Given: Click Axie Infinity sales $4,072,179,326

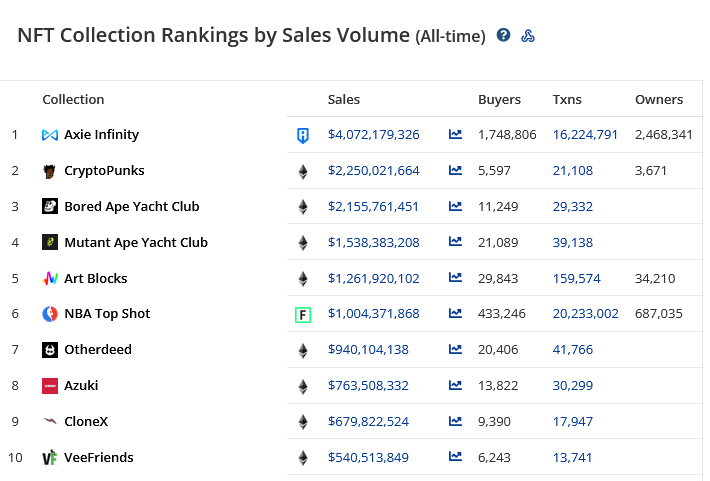Looking at the screenshot, I should click(374, 135).
